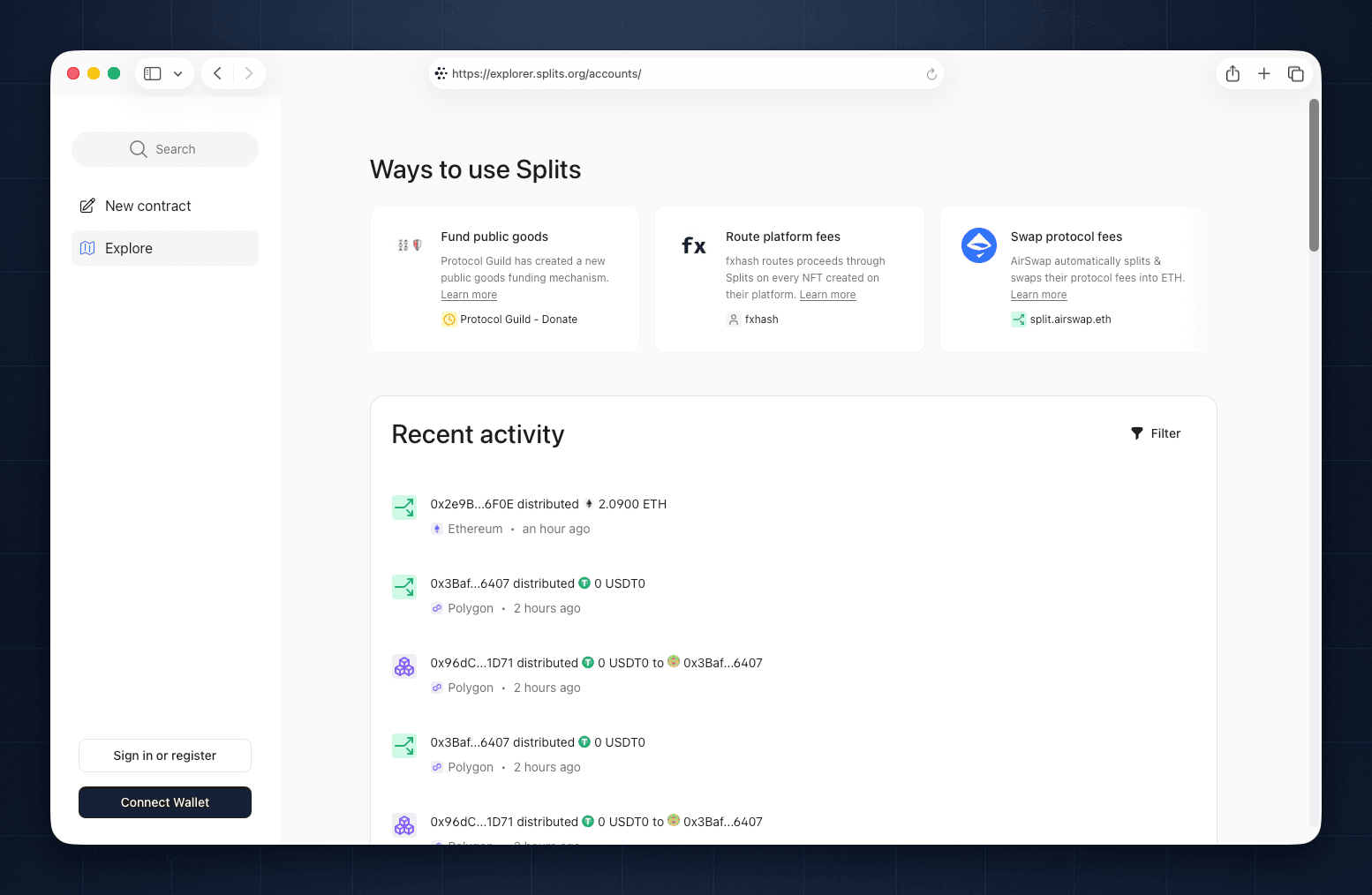Image resolution: width=1372 pixels, height=895 pixels.
Task: Open split.airswap.eth link
Action: [1061, 320]
